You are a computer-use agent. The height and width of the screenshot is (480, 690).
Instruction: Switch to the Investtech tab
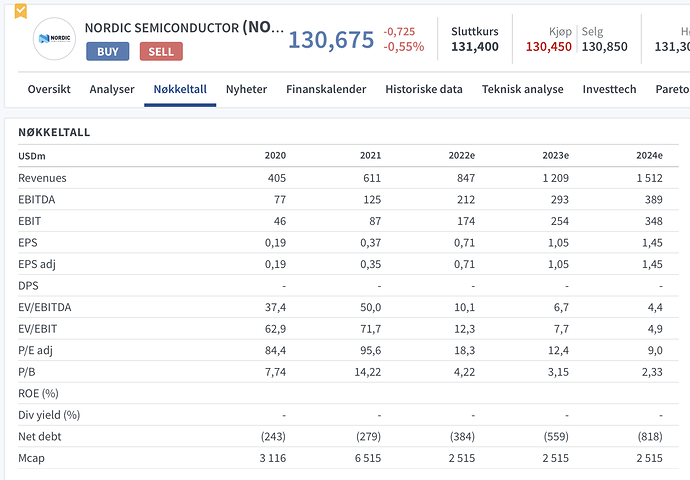[609, 89]
